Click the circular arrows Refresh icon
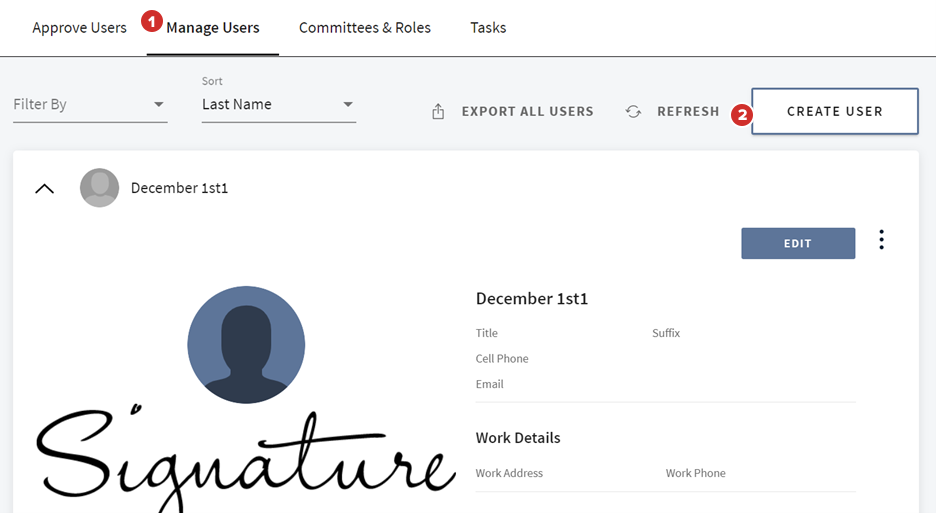 [633, 112]
